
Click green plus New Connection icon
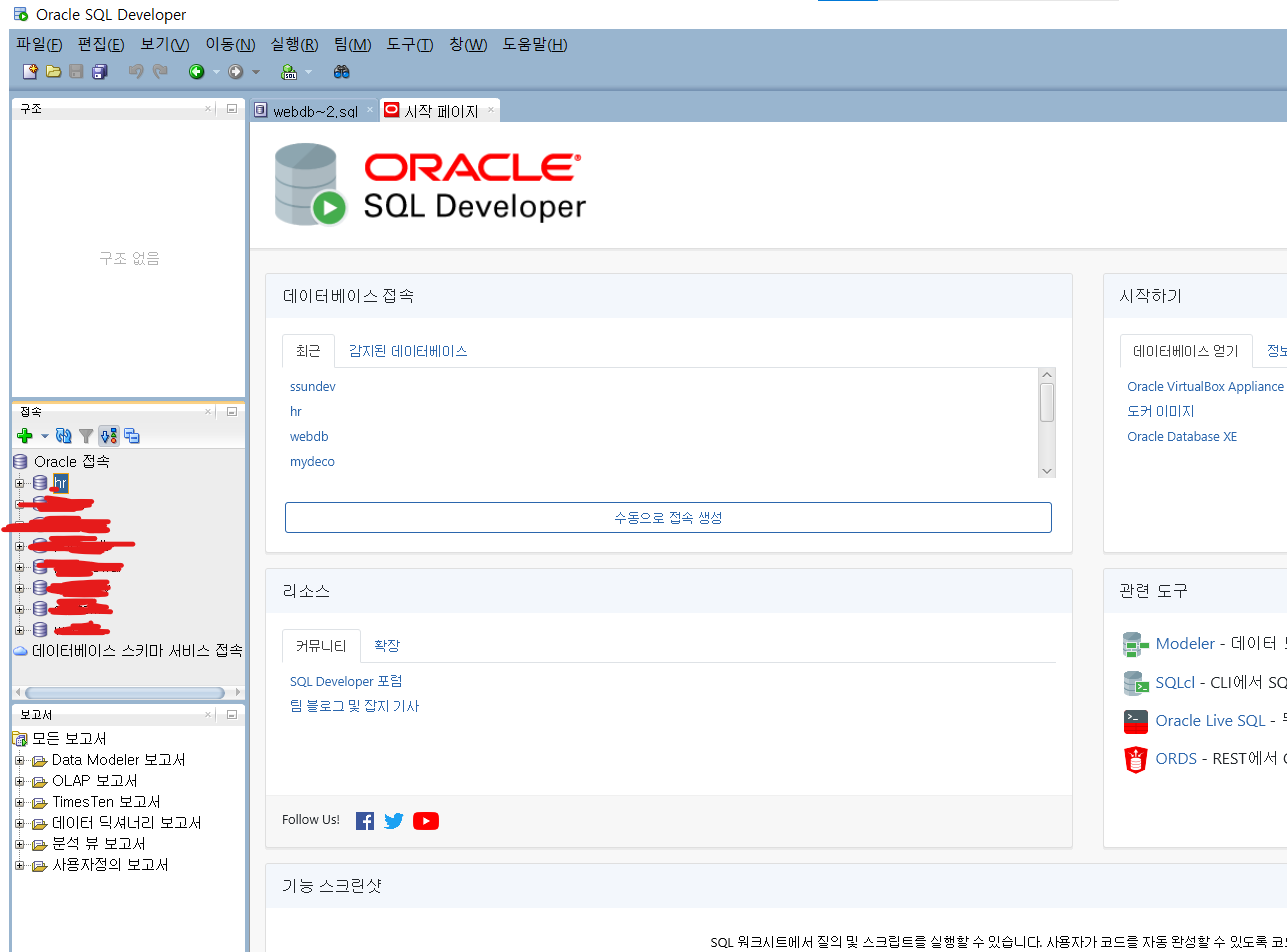26,436
